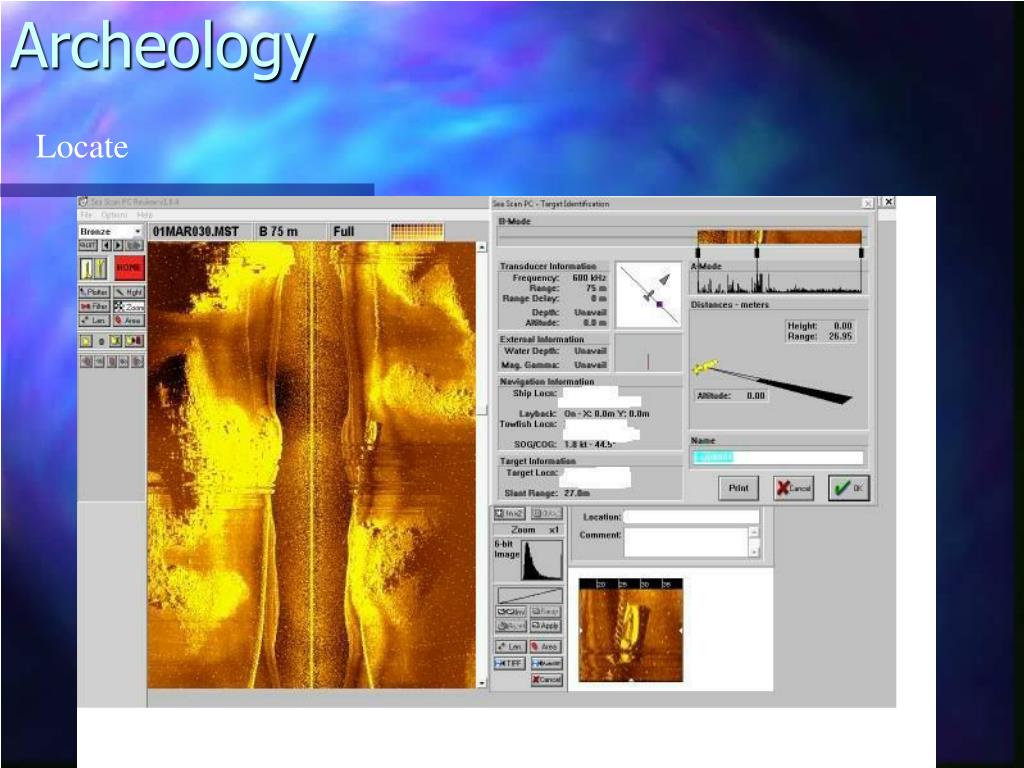Click the left B-Mode range marker handle
Image resolution: width=1024 pixels, height=768 pixels.
[698, 252]
